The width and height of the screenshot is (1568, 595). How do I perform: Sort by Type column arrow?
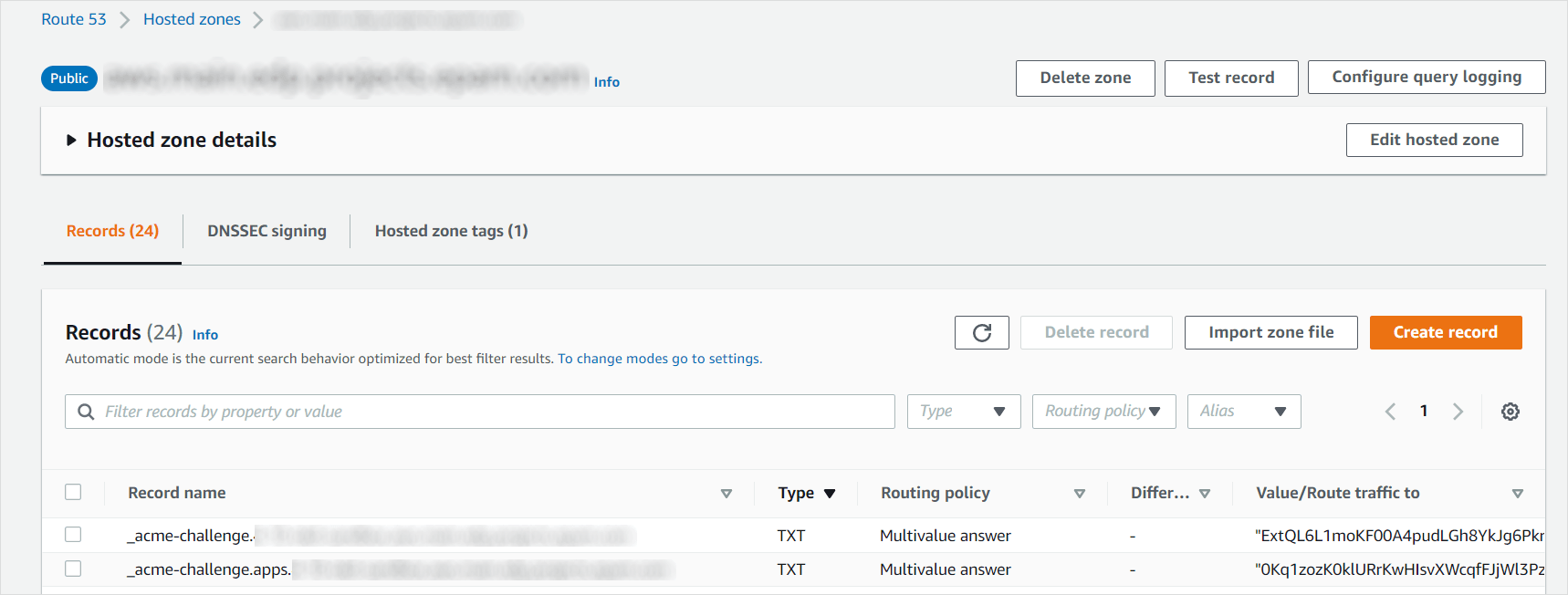pos(830,494)
